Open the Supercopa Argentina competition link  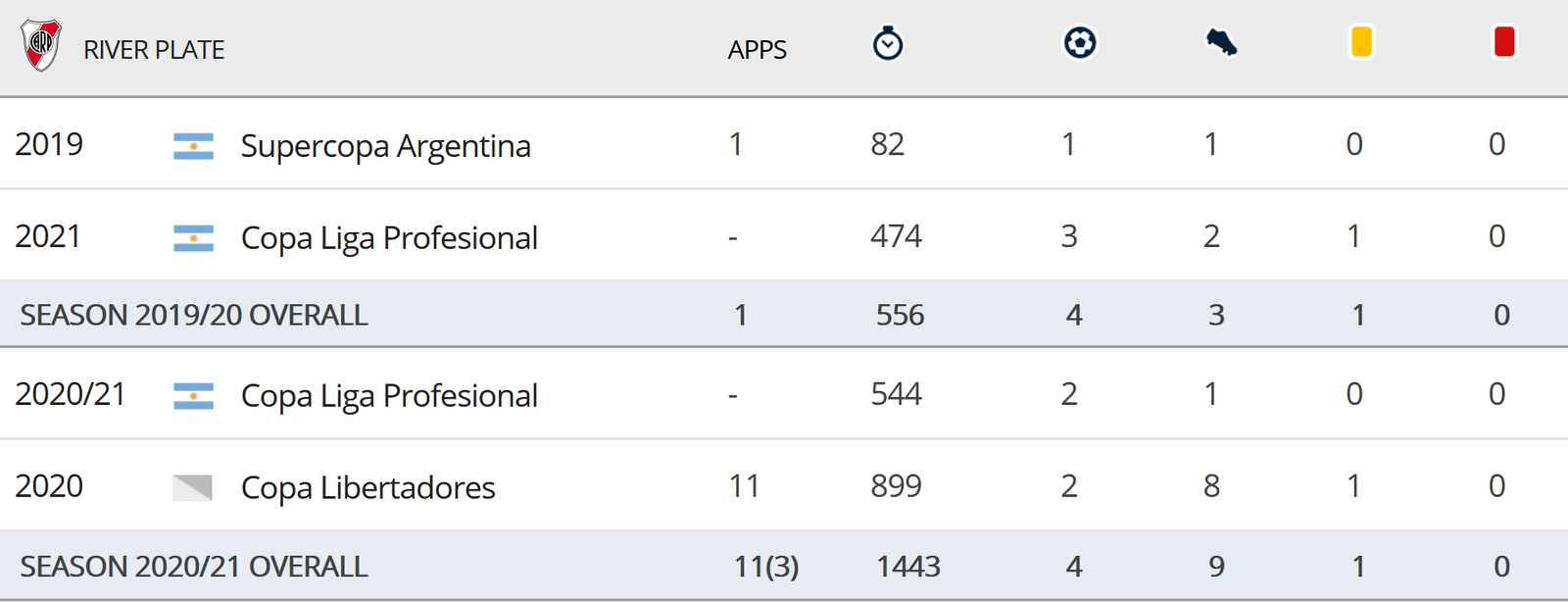(386, 146)
